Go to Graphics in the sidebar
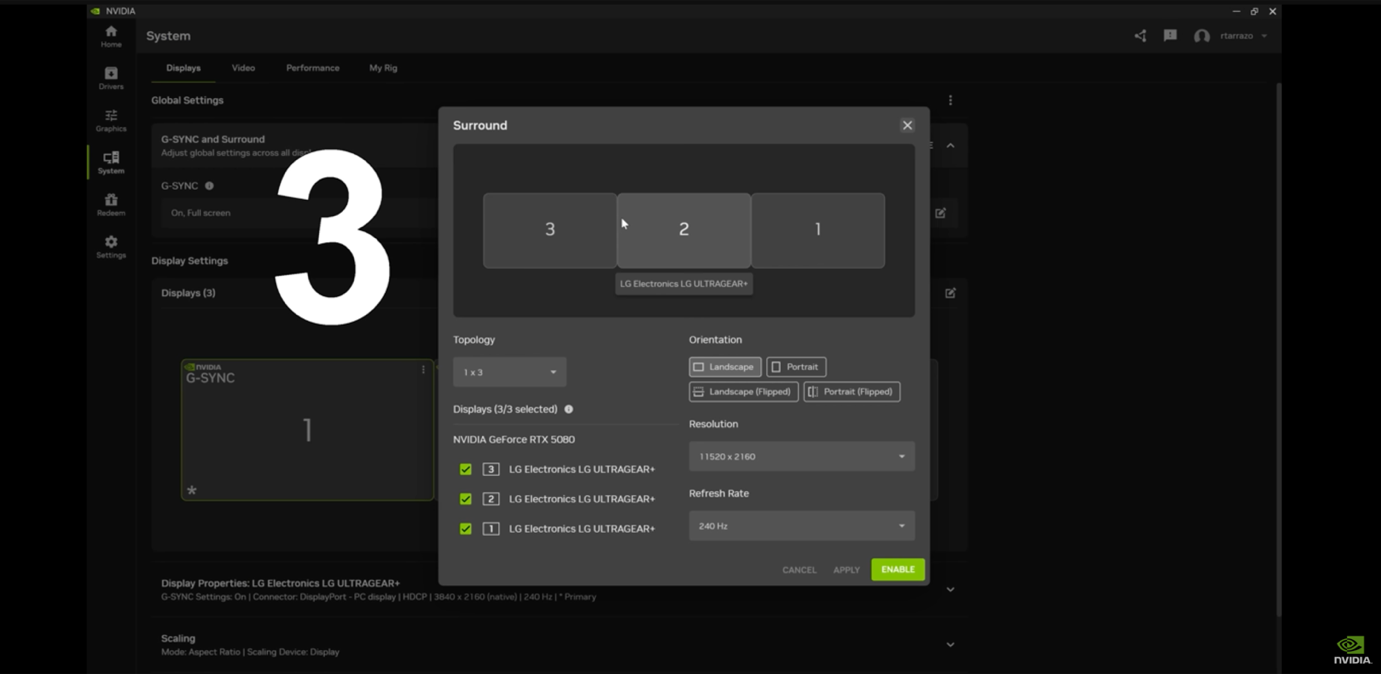 (x=111, y=120)
